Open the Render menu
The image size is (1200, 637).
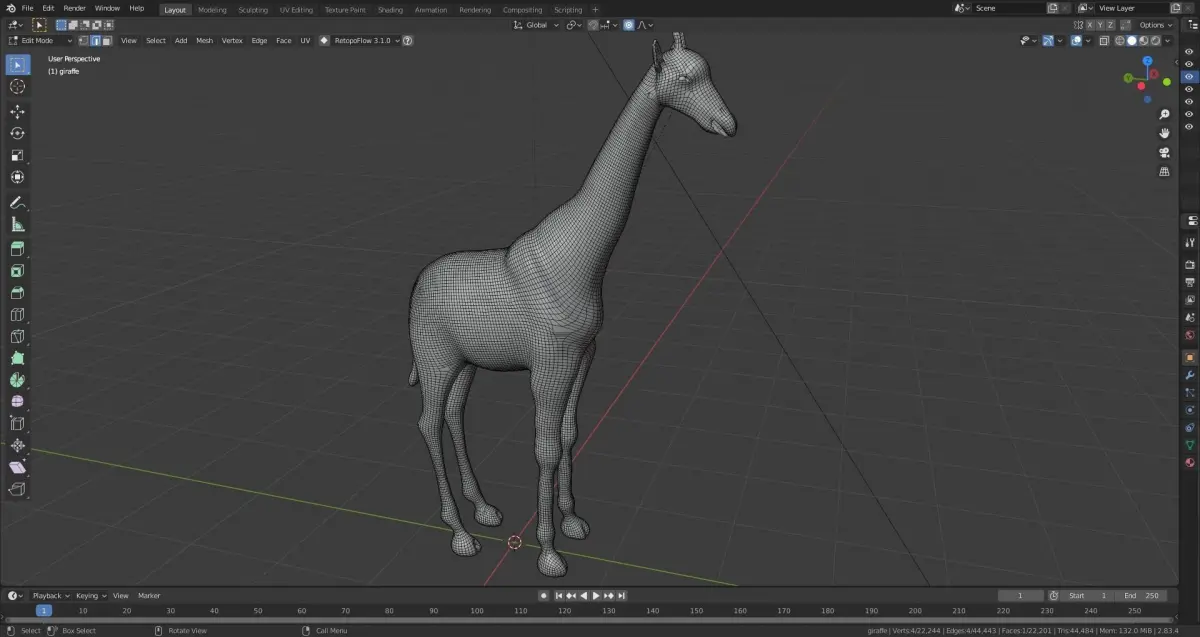74,8
